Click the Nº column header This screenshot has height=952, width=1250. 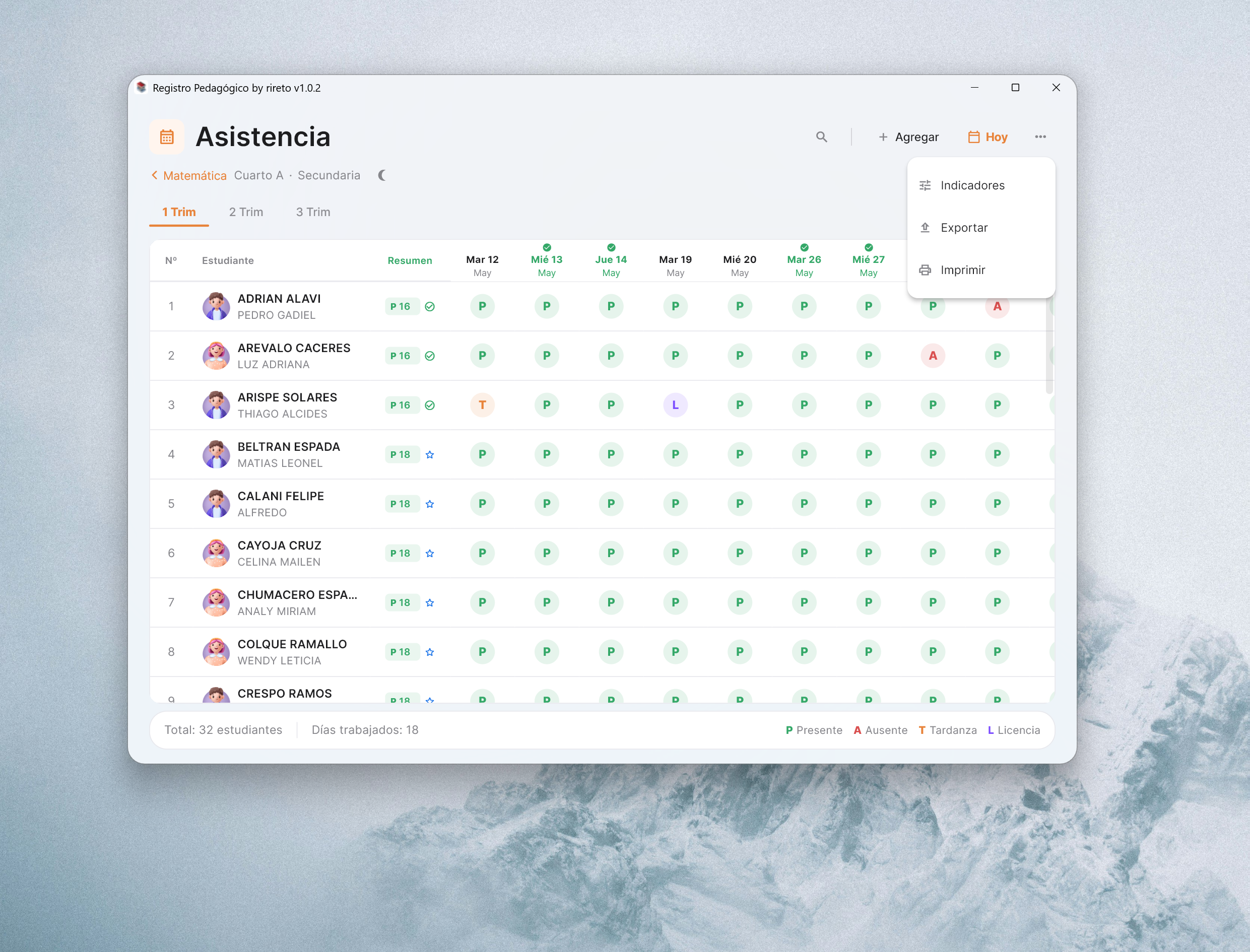tap(171, 261)
